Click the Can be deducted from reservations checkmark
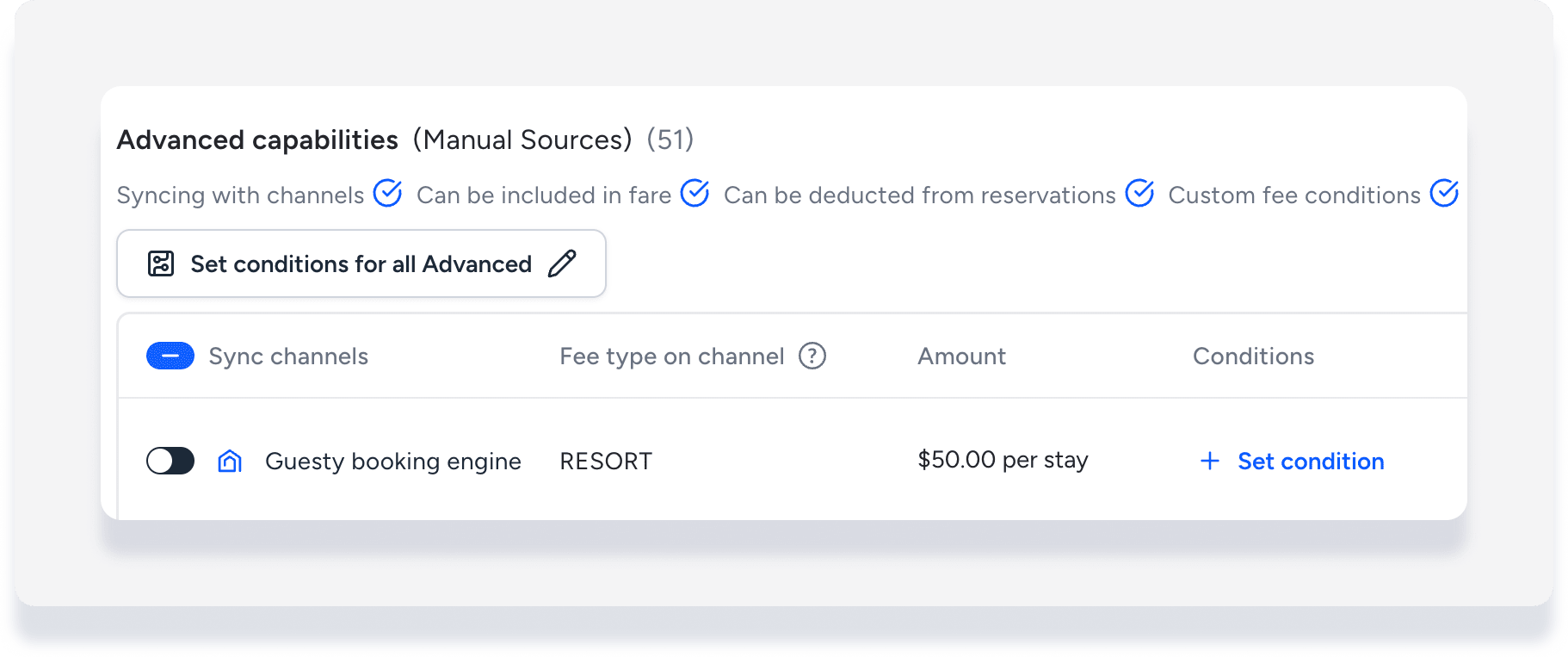 pos(1139,194)
